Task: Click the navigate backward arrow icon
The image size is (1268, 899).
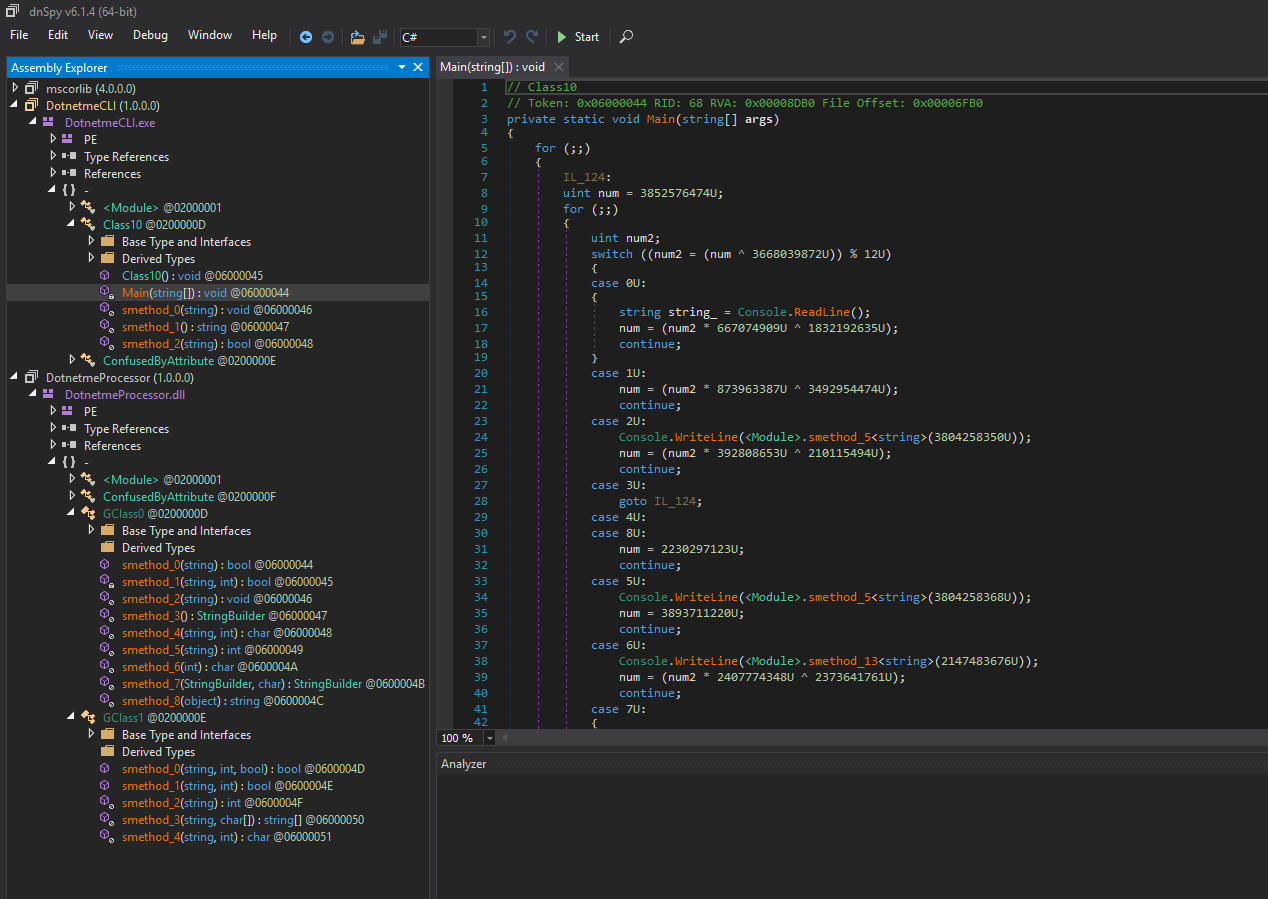Action: click(x=306, y=37)
